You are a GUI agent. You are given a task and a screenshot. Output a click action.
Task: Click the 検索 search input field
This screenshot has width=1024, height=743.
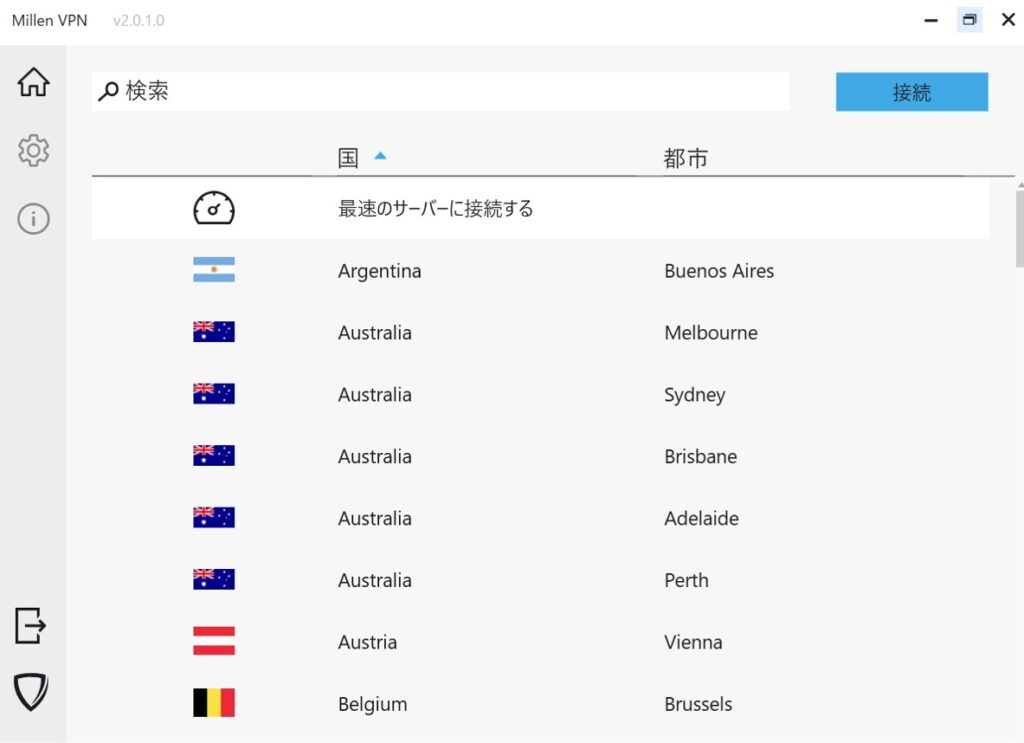pyautogui.click(x=450, y=92)
